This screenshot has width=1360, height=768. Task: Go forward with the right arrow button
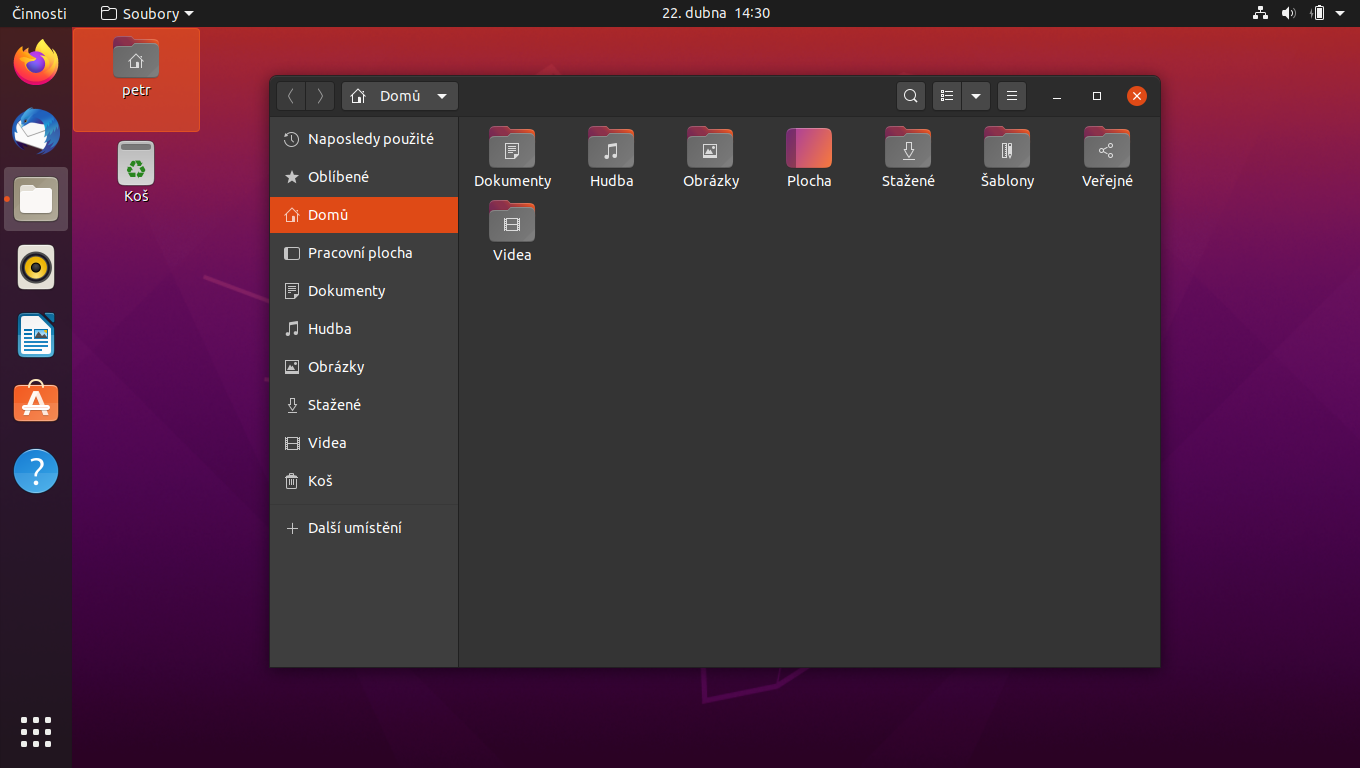320,96
